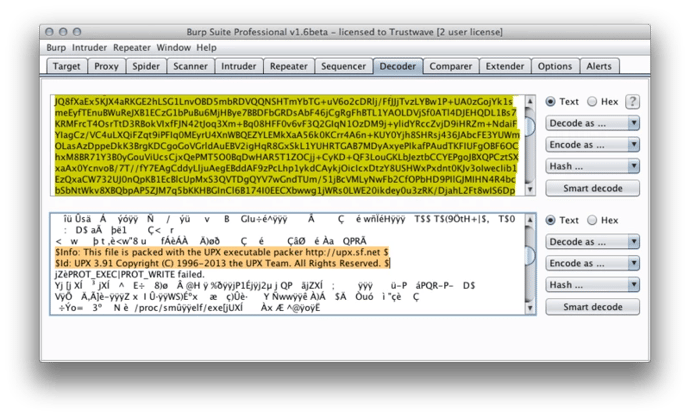The image size is (690, 417).
Task: Switch the lower decoded panel to Hex
Action: point(593,220)
